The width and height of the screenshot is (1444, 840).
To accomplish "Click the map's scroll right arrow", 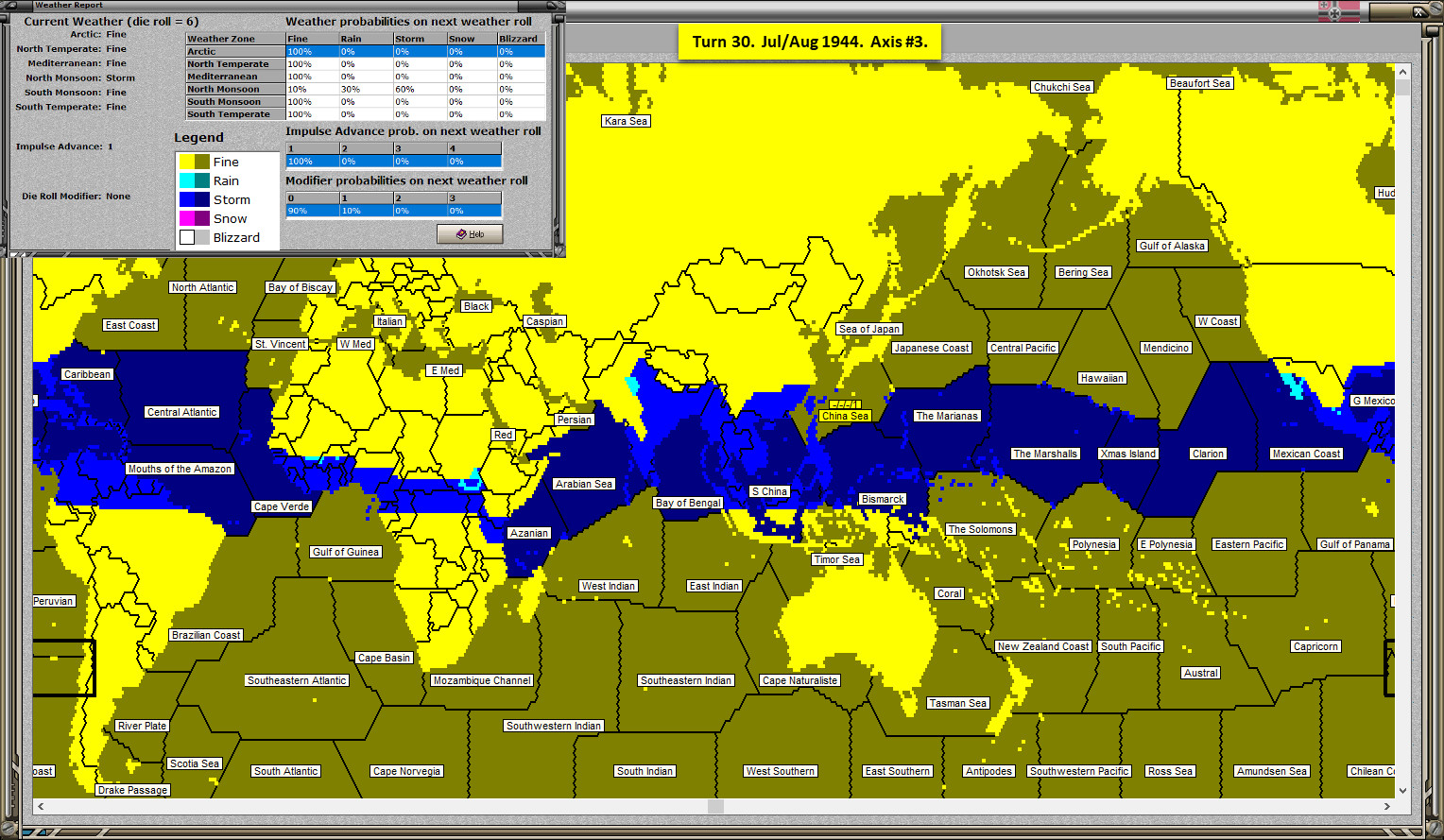I will pyautogui.click(x=1386, y=806).
